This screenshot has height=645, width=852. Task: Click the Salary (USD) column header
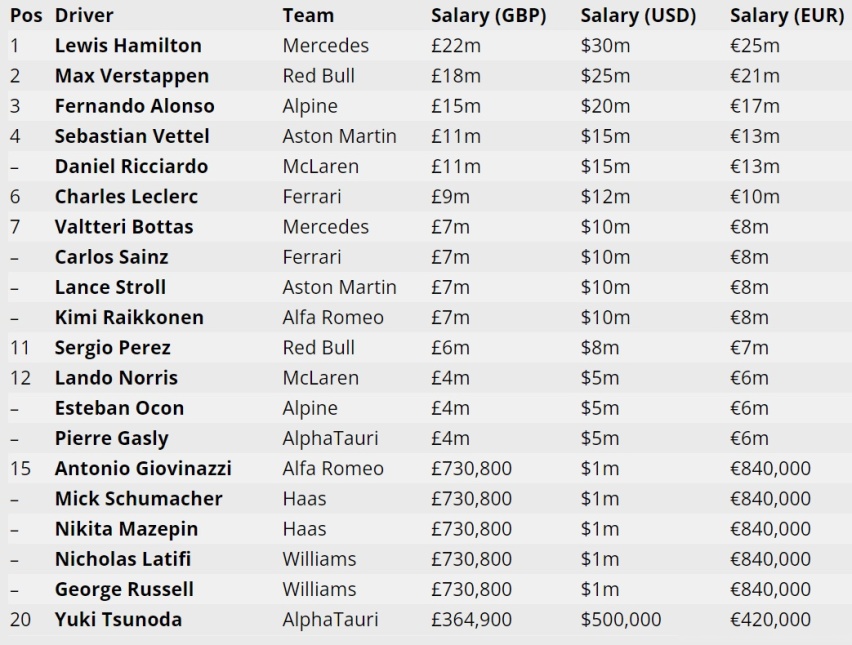tap(638, 15)
